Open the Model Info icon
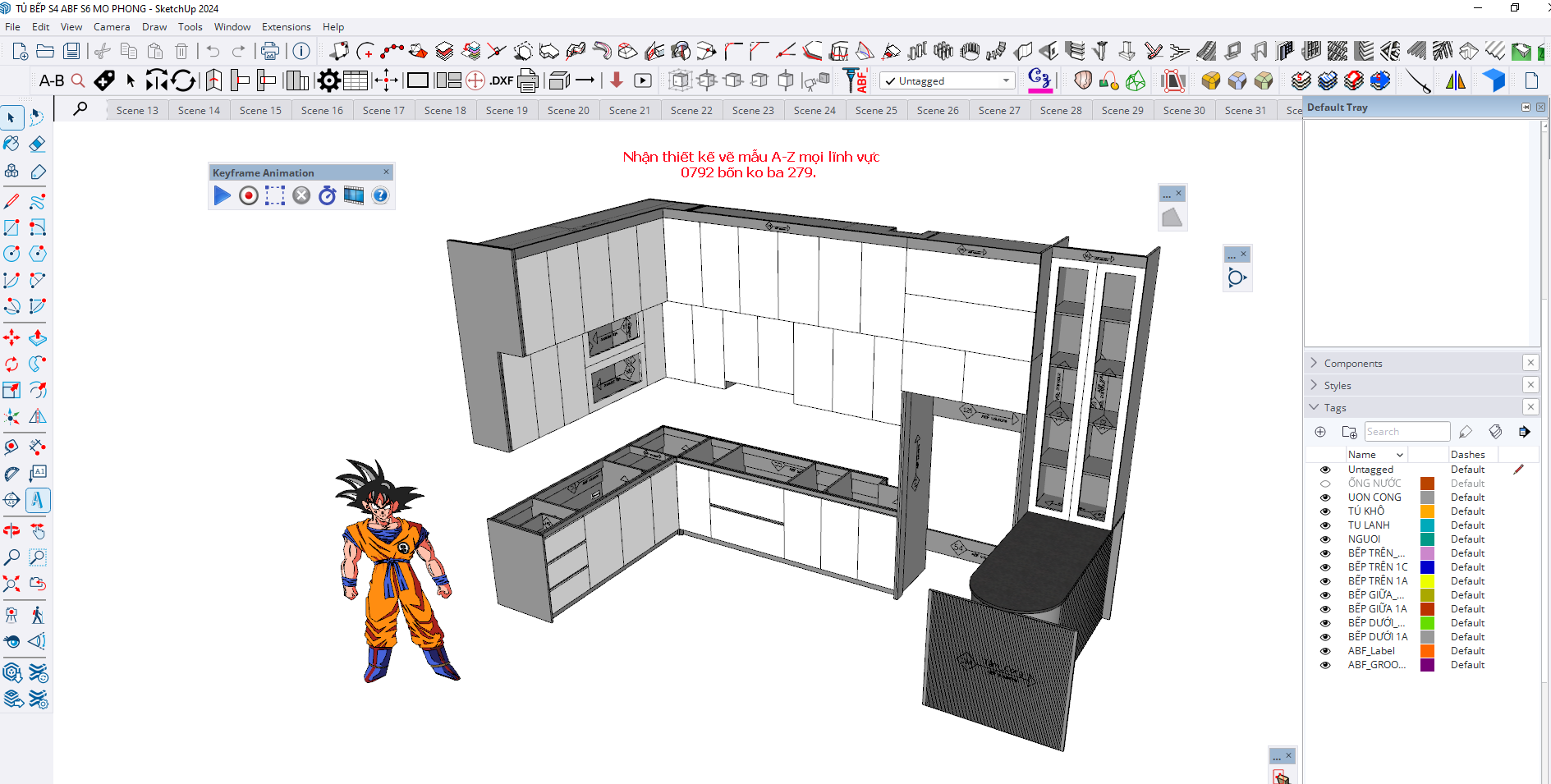The height and width of the screenshot is (784, 1551). pos(301,51)
